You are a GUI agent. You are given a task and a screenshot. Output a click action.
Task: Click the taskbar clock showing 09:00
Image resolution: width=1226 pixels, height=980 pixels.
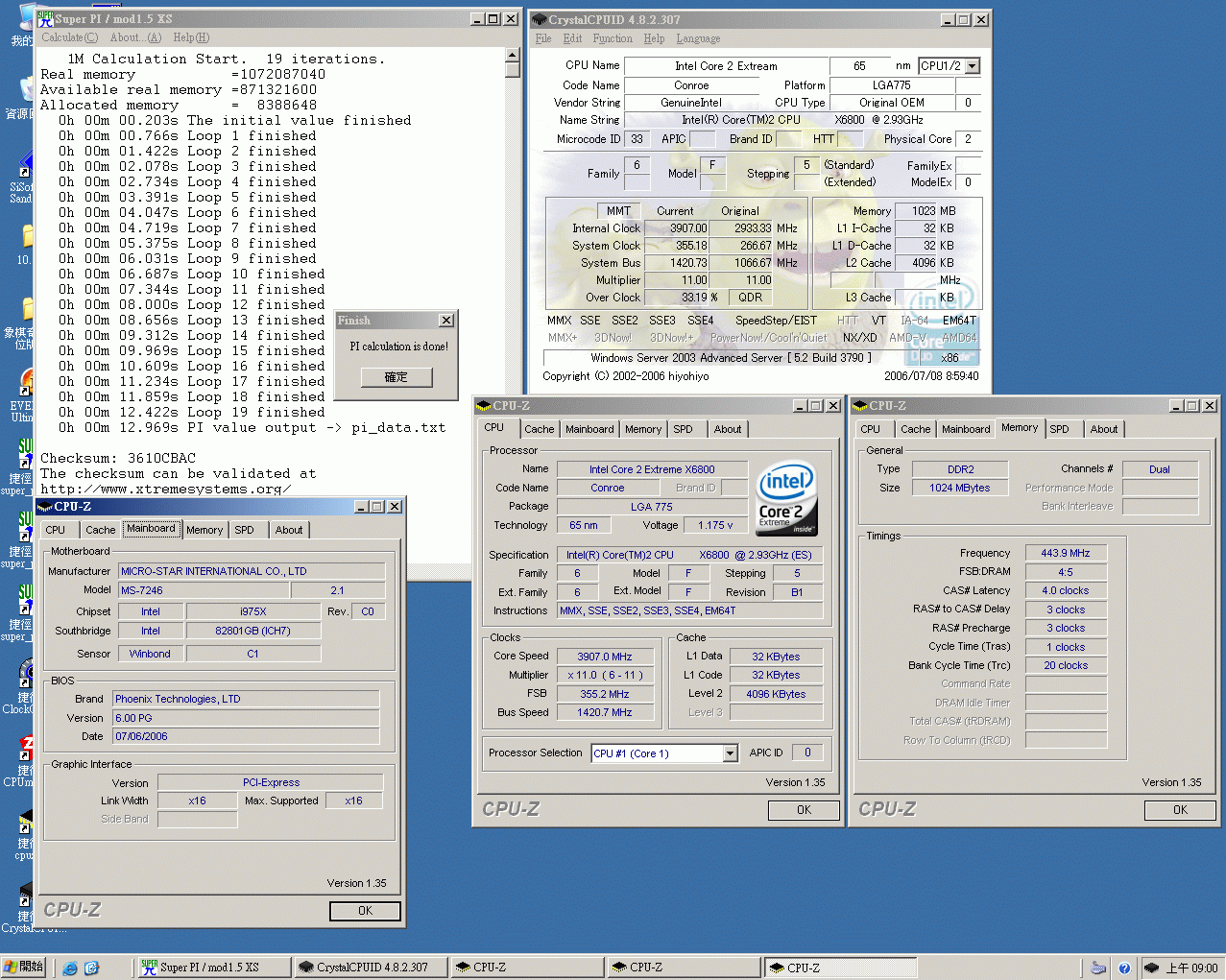(1191, 968)
